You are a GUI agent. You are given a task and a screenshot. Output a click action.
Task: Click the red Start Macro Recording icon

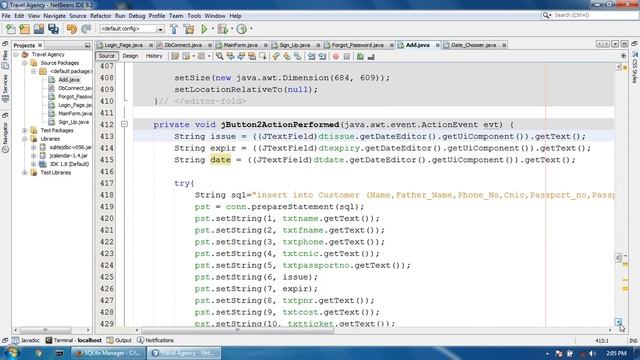(x=336, y=56)
